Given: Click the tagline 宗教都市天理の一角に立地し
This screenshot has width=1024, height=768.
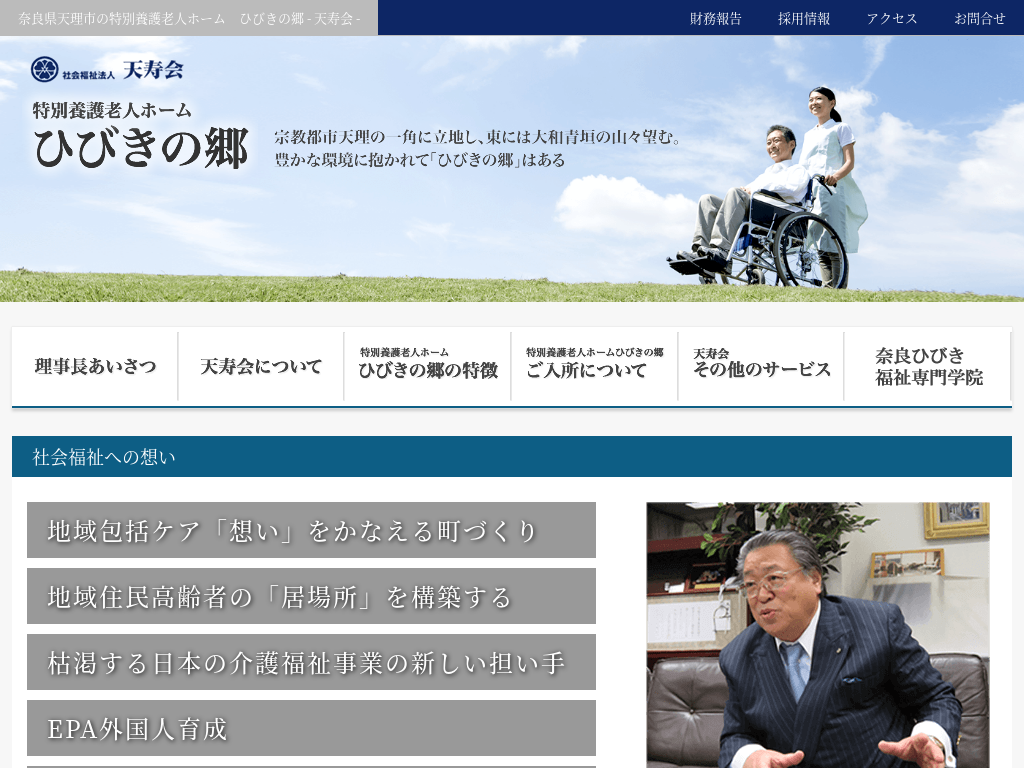Looking at the screenshot, I should tap(377, 137).
